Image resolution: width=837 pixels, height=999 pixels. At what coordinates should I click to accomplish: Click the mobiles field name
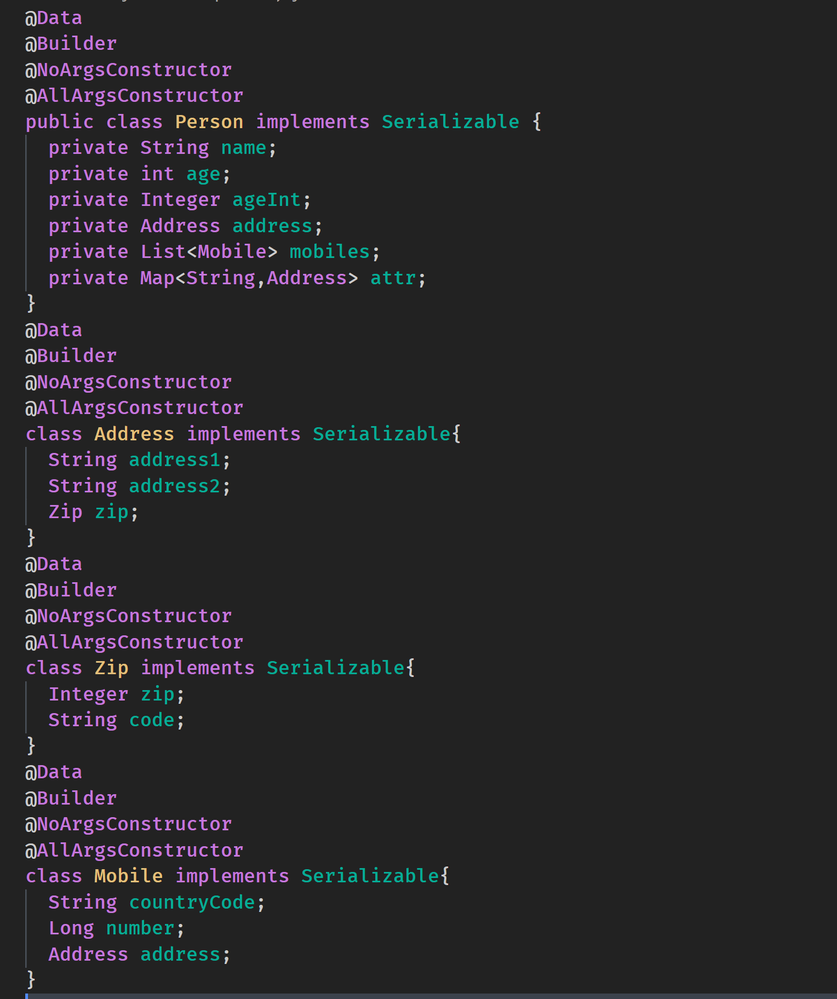pos(329,252)
